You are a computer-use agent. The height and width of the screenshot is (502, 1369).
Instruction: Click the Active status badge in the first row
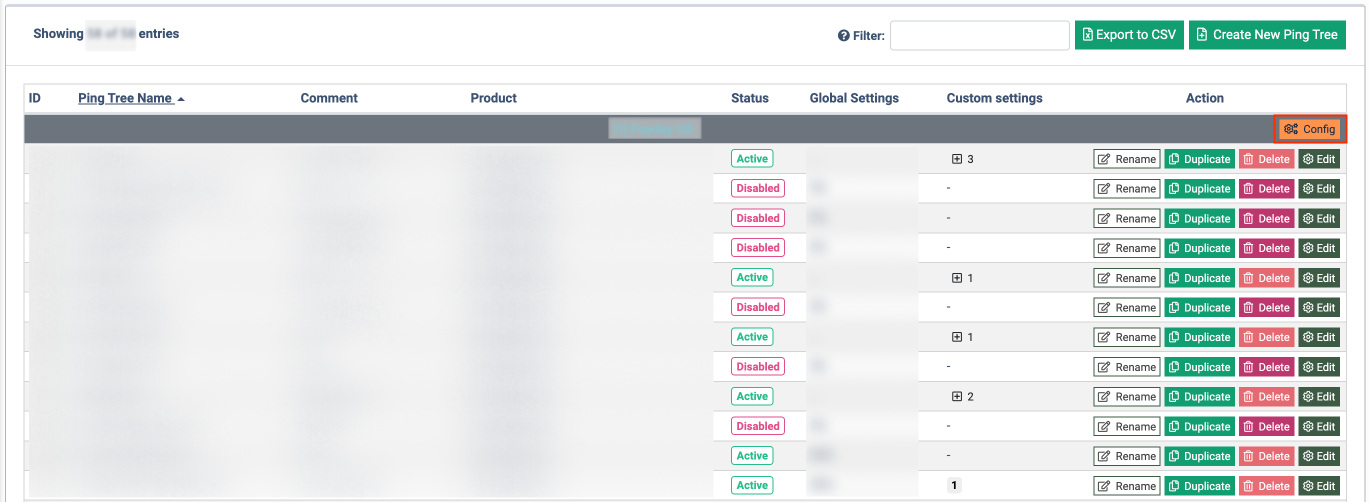point(752,159)
